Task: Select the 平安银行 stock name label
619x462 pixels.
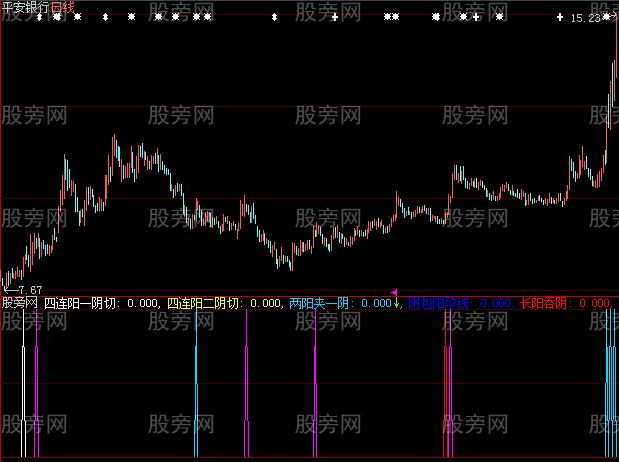Action: point(26,8)
